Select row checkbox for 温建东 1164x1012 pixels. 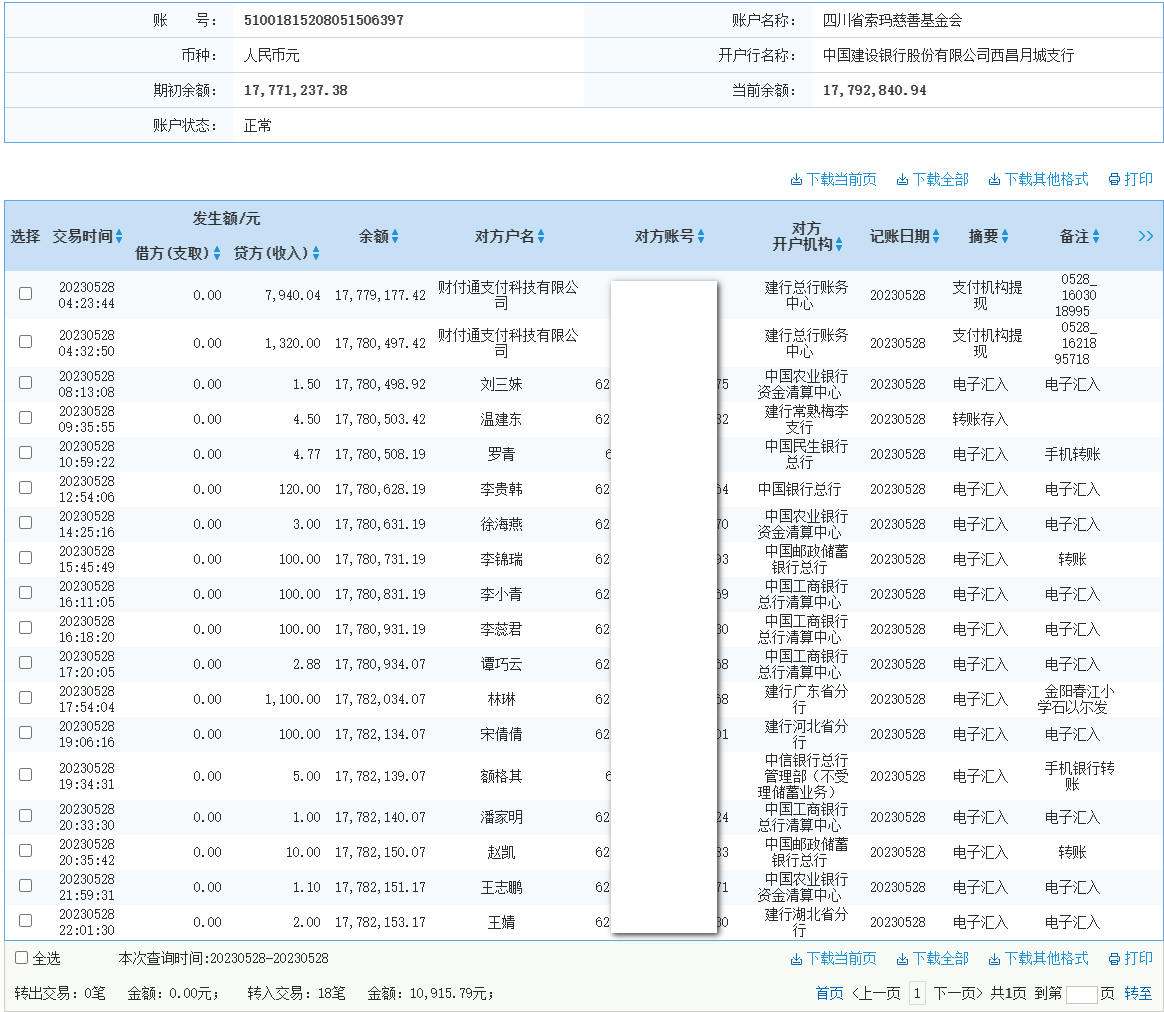tap(25, 417)
